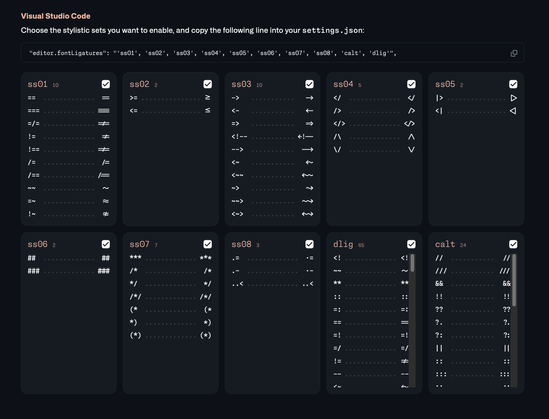The image size is (549, 419).
Task: Click the ss04 card title
Action: pyautogui.click(x=343, y=84)
